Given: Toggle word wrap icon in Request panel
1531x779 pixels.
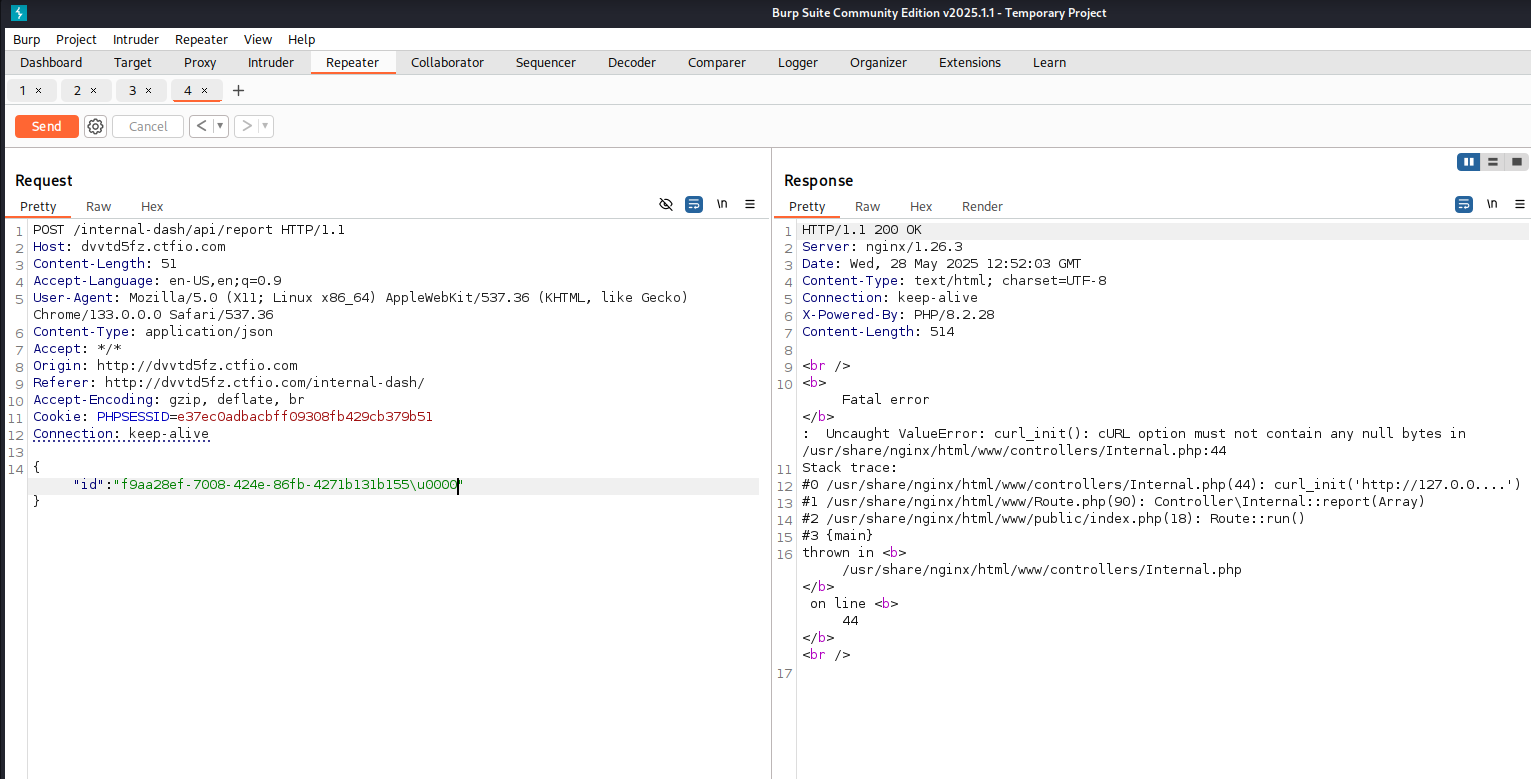Looking at the screenshot, I should click(694, 204).
